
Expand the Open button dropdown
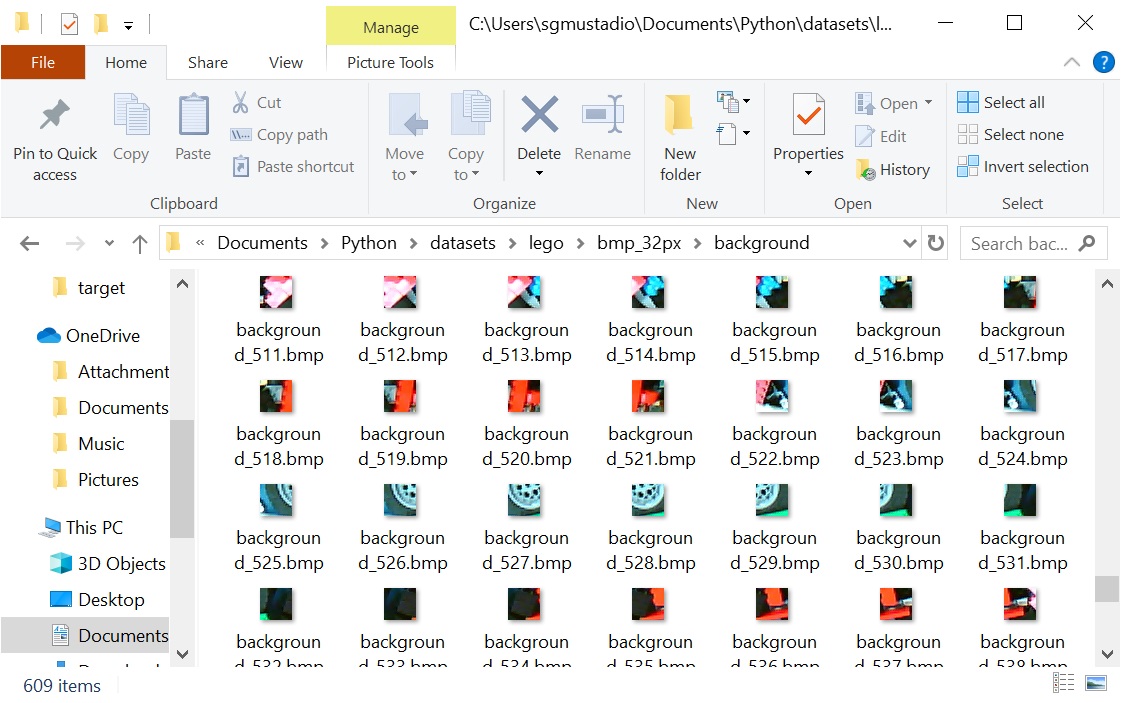coord(928,102)
